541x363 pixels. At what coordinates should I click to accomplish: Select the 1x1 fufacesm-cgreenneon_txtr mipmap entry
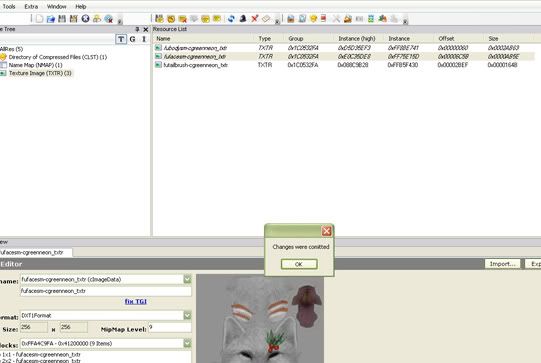(x=41, y=354)
